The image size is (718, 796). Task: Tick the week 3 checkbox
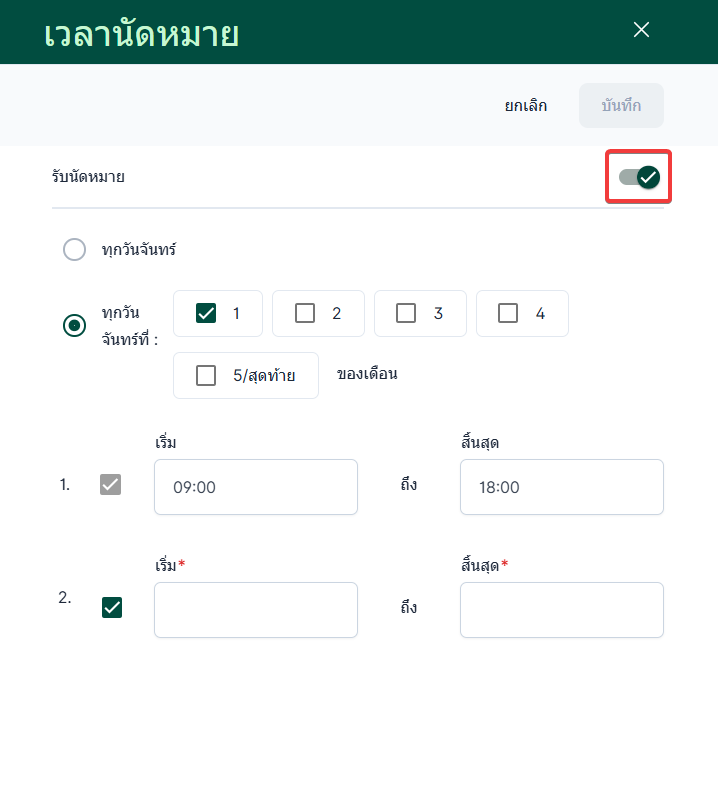406,313
